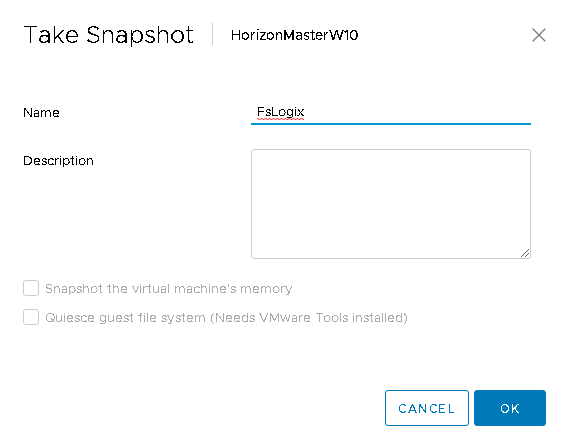Place cursor on the FsLogix text
The image size is (568, 445).
point(280,112)
